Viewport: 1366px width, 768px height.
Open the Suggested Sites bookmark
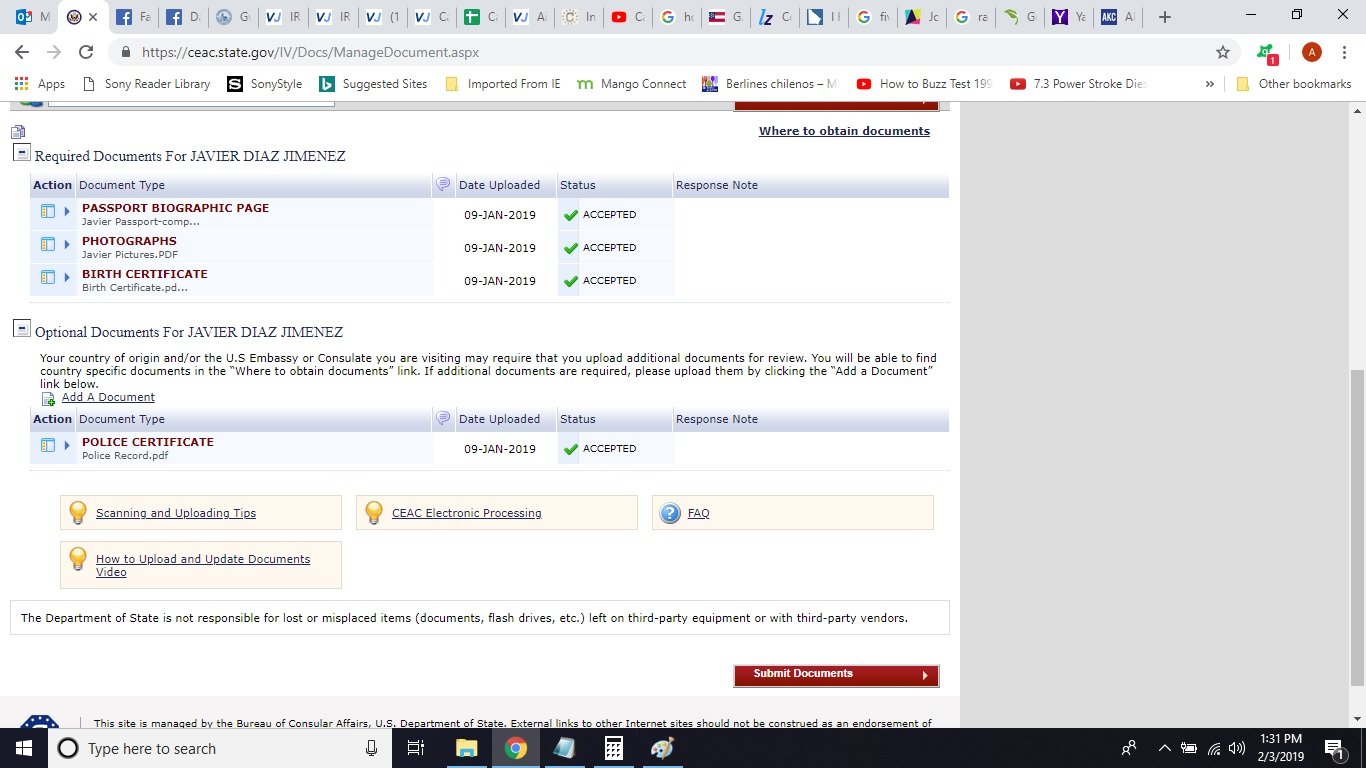tap(373, 84)
